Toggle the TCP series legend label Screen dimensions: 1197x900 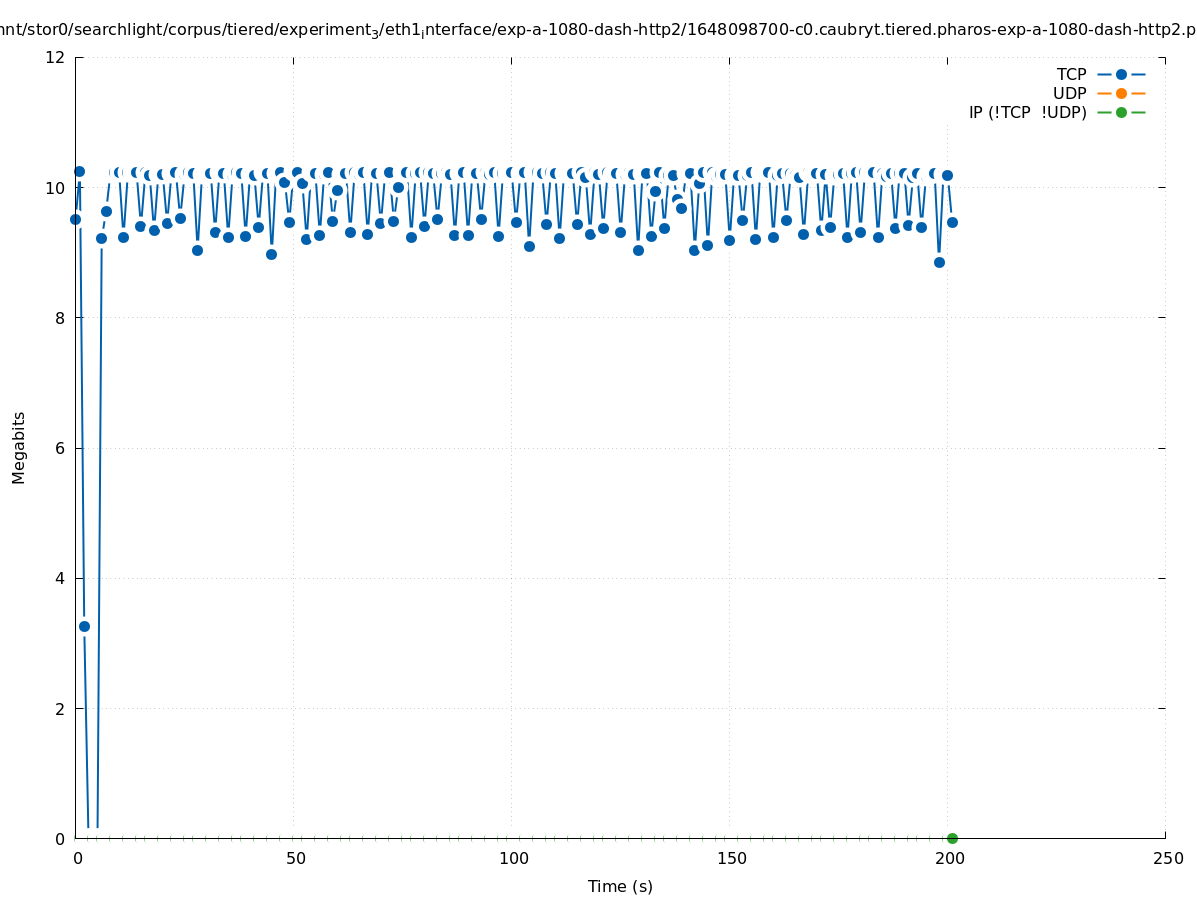[x=1071, y=74]
